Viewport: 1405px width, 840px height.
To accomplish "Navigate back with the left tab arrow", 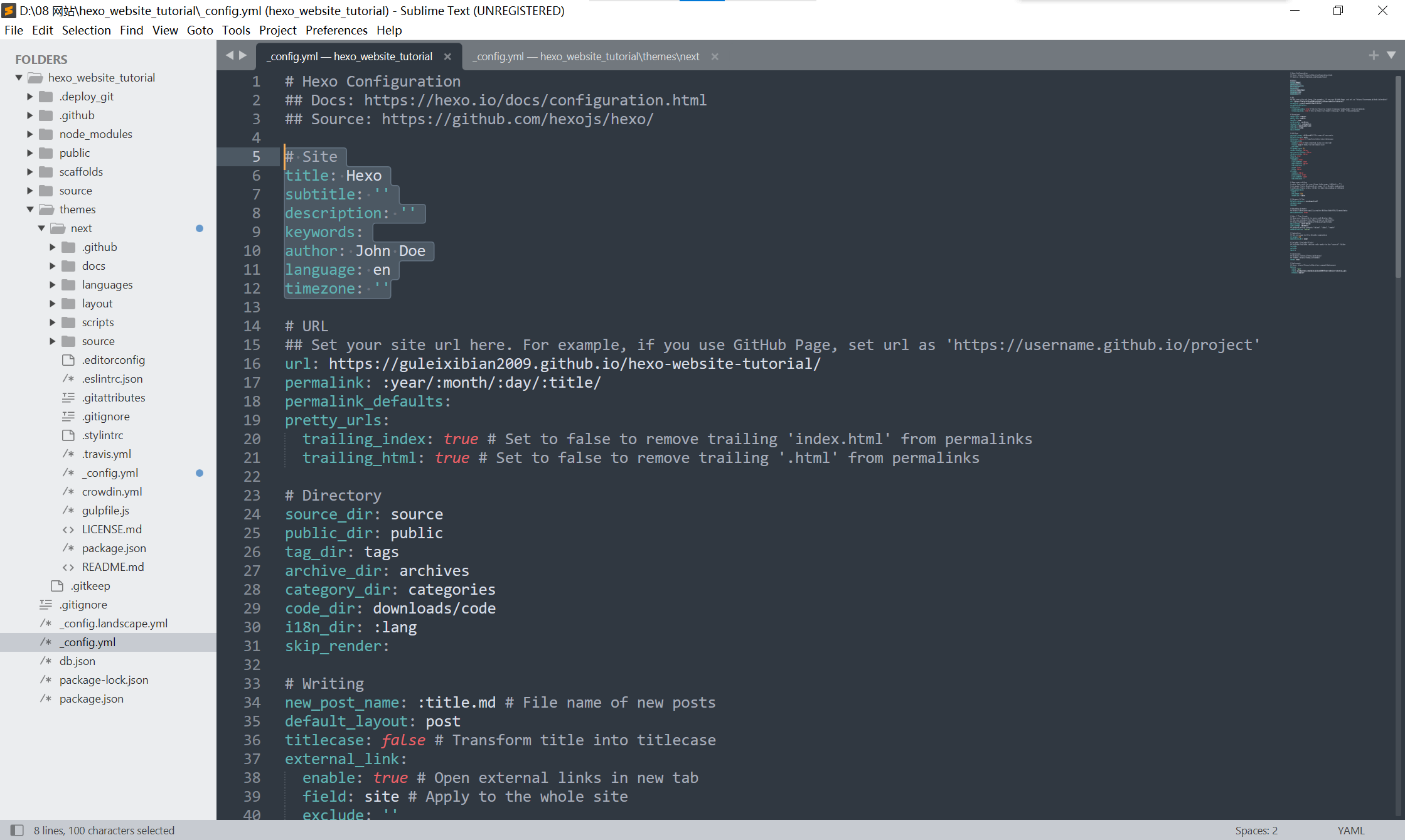I will click(x=230, y=56).
